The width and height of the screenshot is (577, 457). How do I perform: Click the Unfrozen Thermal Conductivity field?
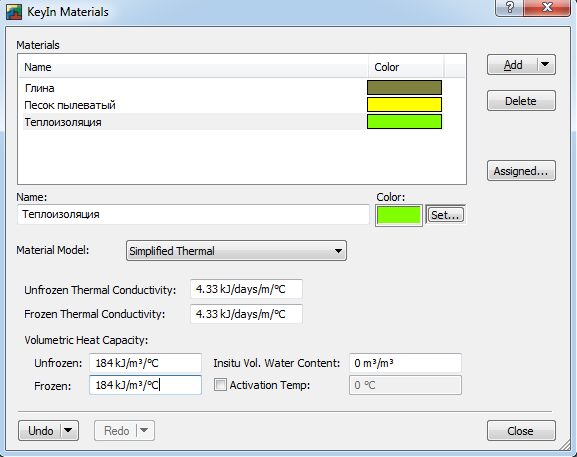[x=246, y=289]
